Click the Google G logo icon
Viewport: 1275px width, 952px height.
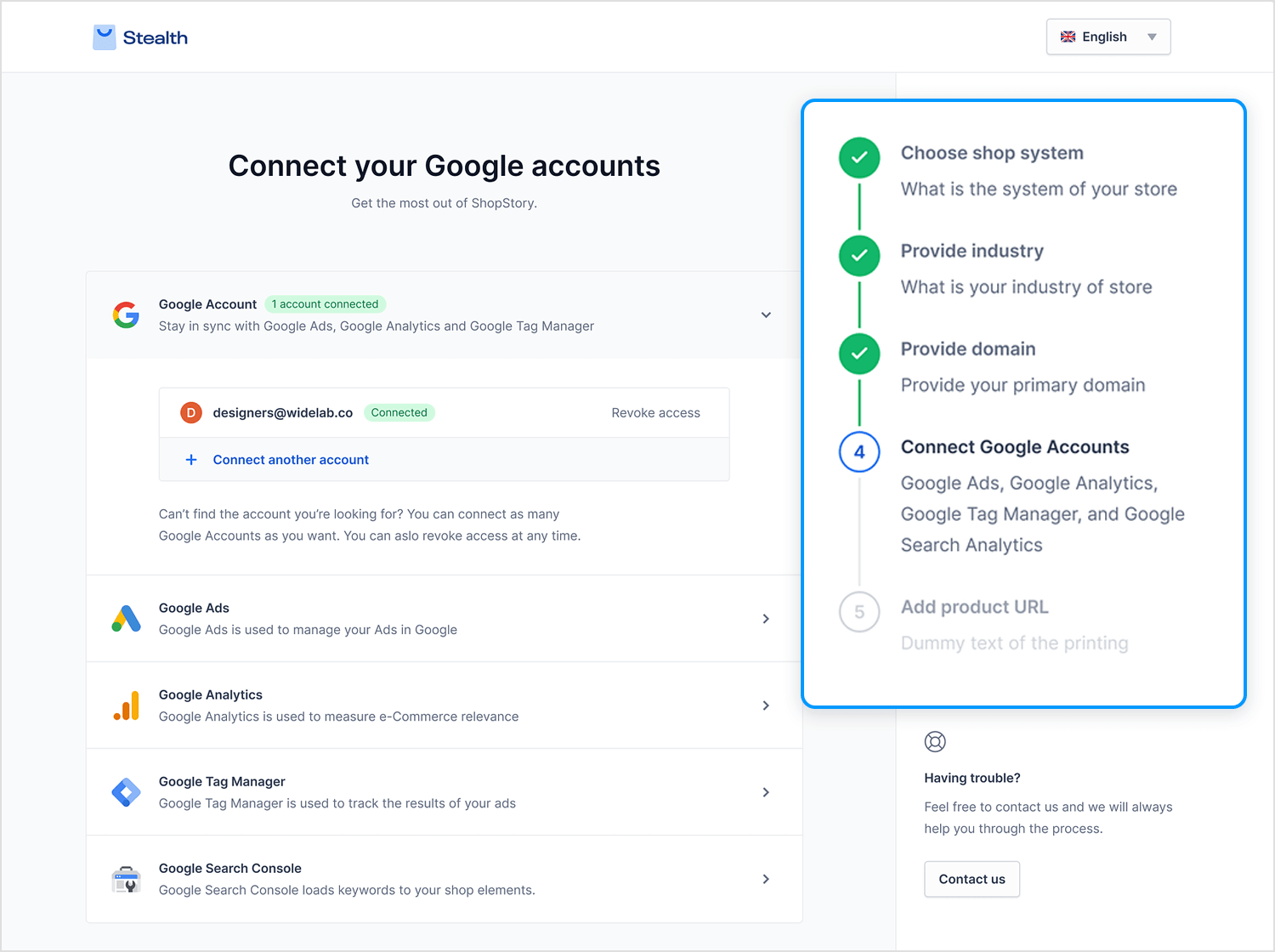click(x=126, y=314)
